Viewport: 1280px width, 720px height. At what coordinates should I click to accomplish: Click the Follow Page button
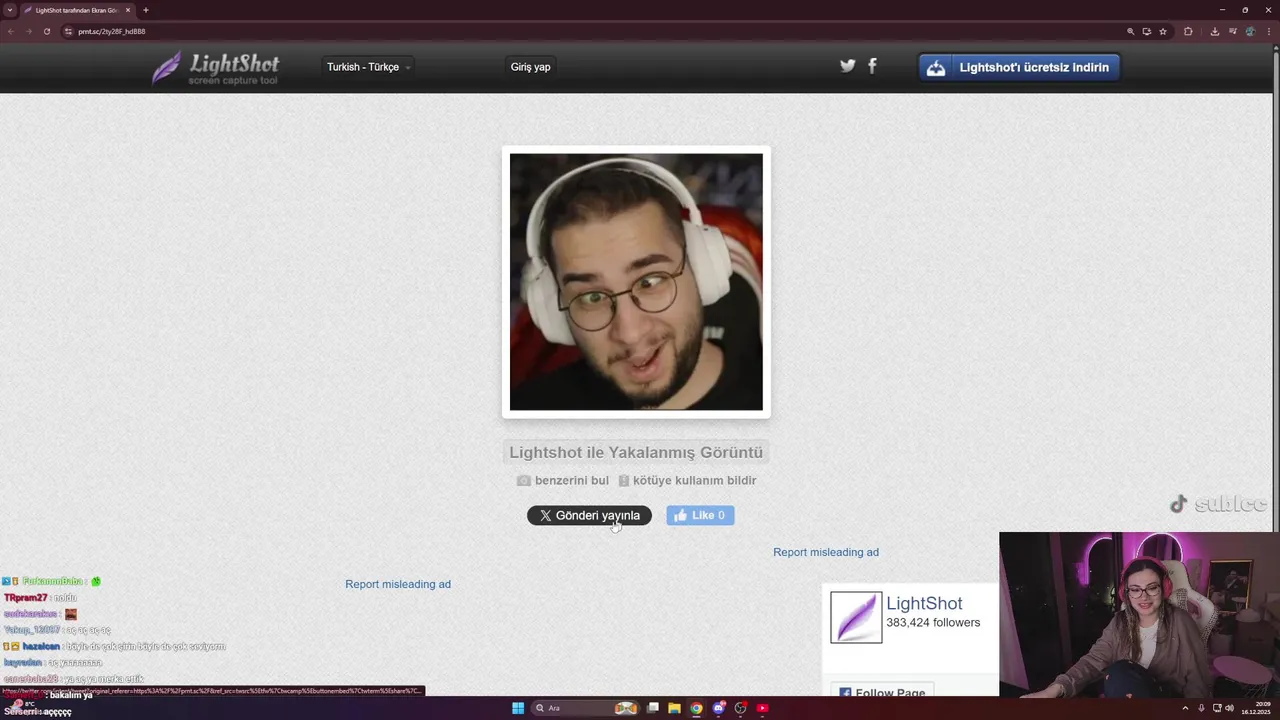click(882, 692)
